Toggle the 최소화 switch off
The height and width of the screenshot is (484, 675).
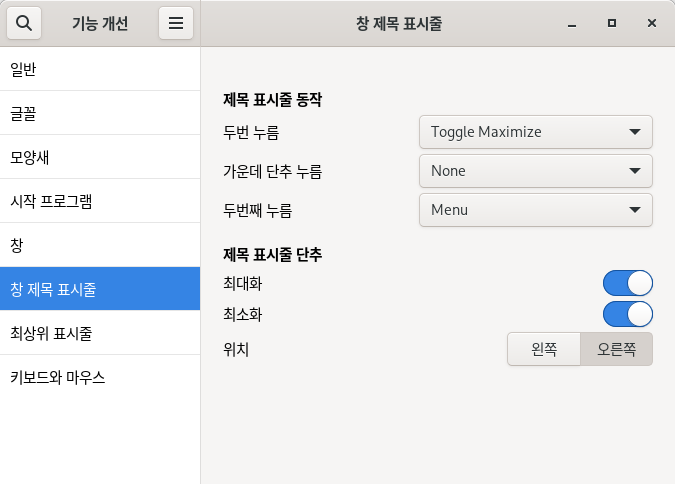[x=628, y=314]
